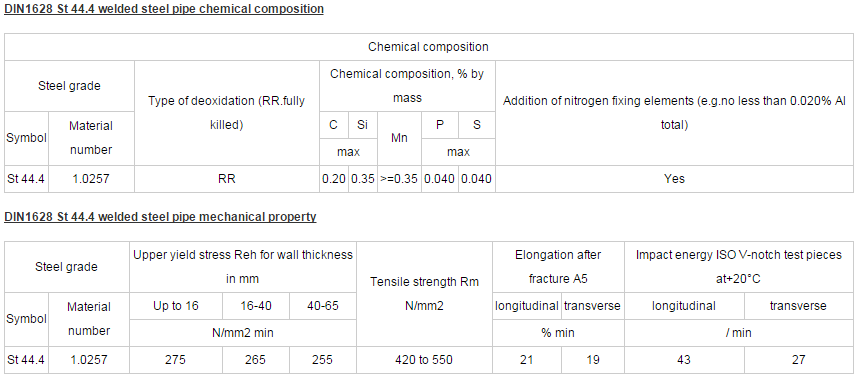Click the silicon max value 0.35

point(362,179)
